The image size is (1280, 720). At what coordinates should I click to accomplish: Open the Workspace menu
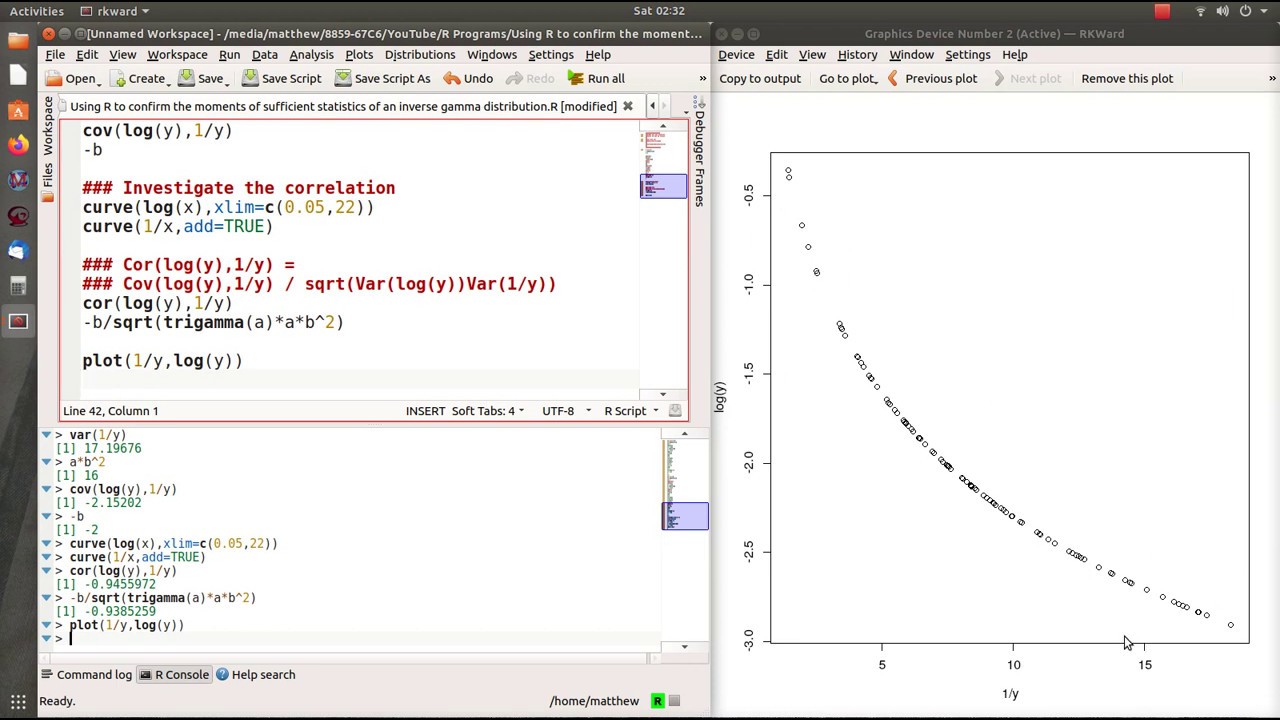point(177,55)
